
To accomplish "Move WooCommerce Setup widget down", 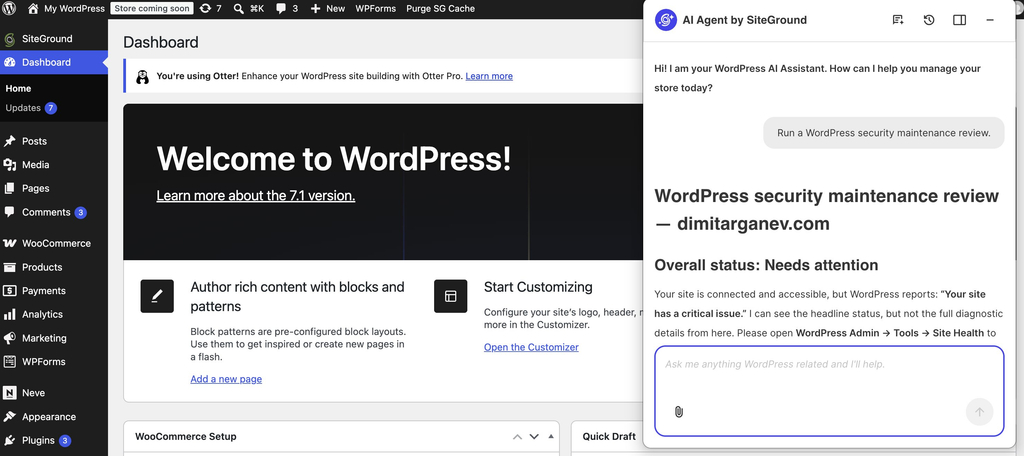I will click(534, 436).
